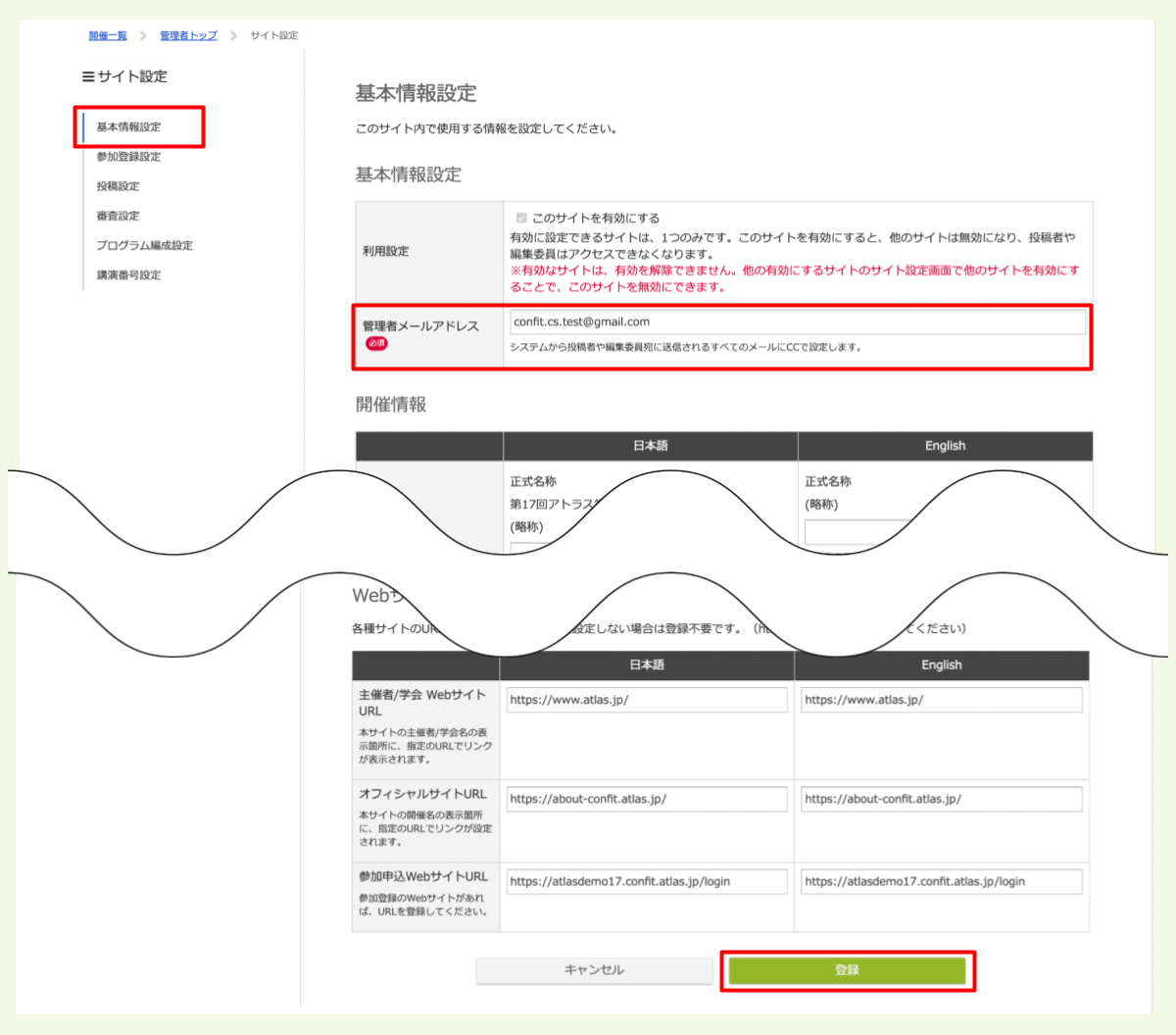Image resolution: width=1176 pixels, height=1035 pixels.
Task: Click the Japanese オフィシャルサイトURL input field
Action: click(x=646, y=799)
